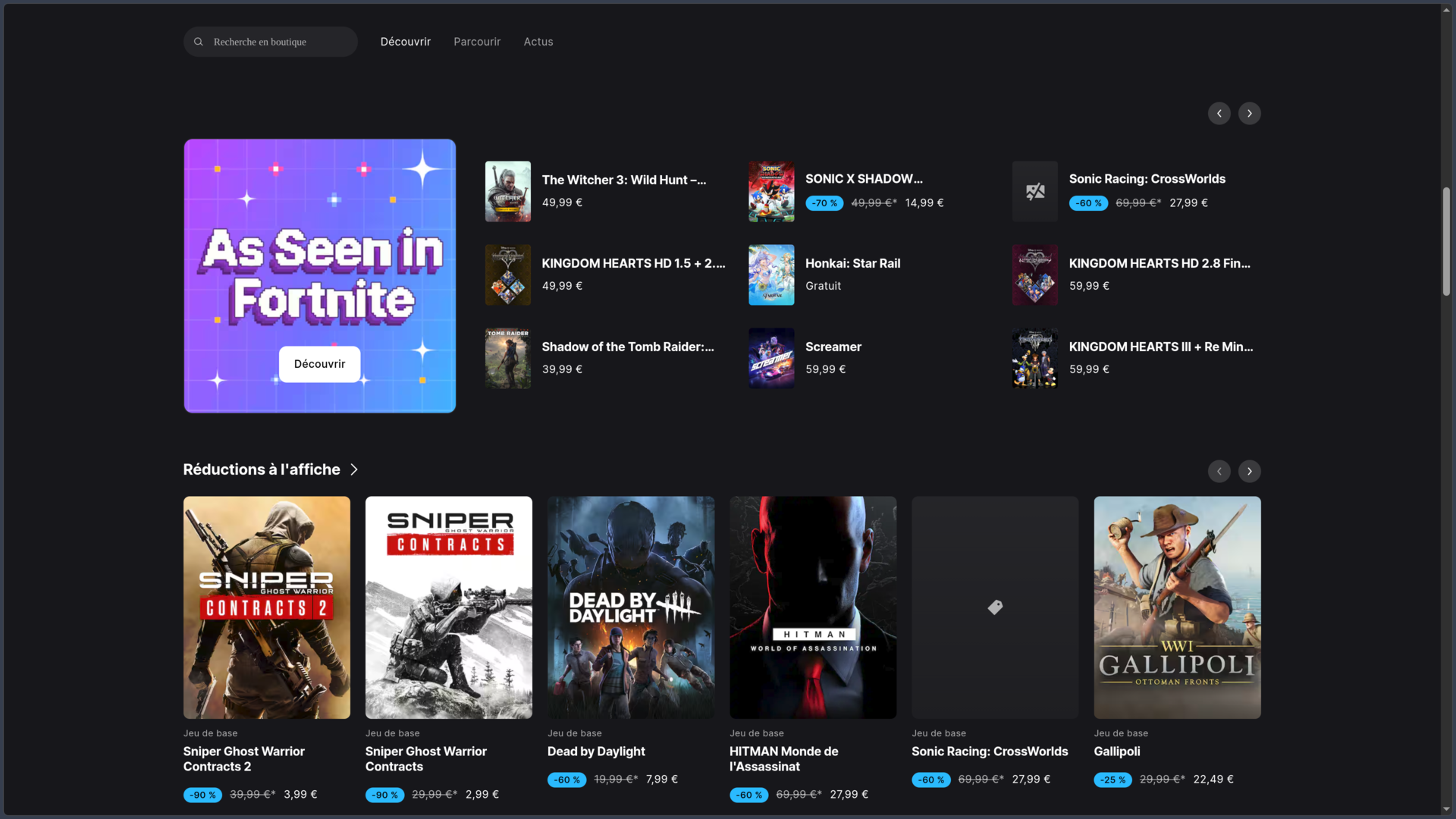The image size is (1456, 819).
Task: Select the Screamer title
Action: [x=833, y=347]
